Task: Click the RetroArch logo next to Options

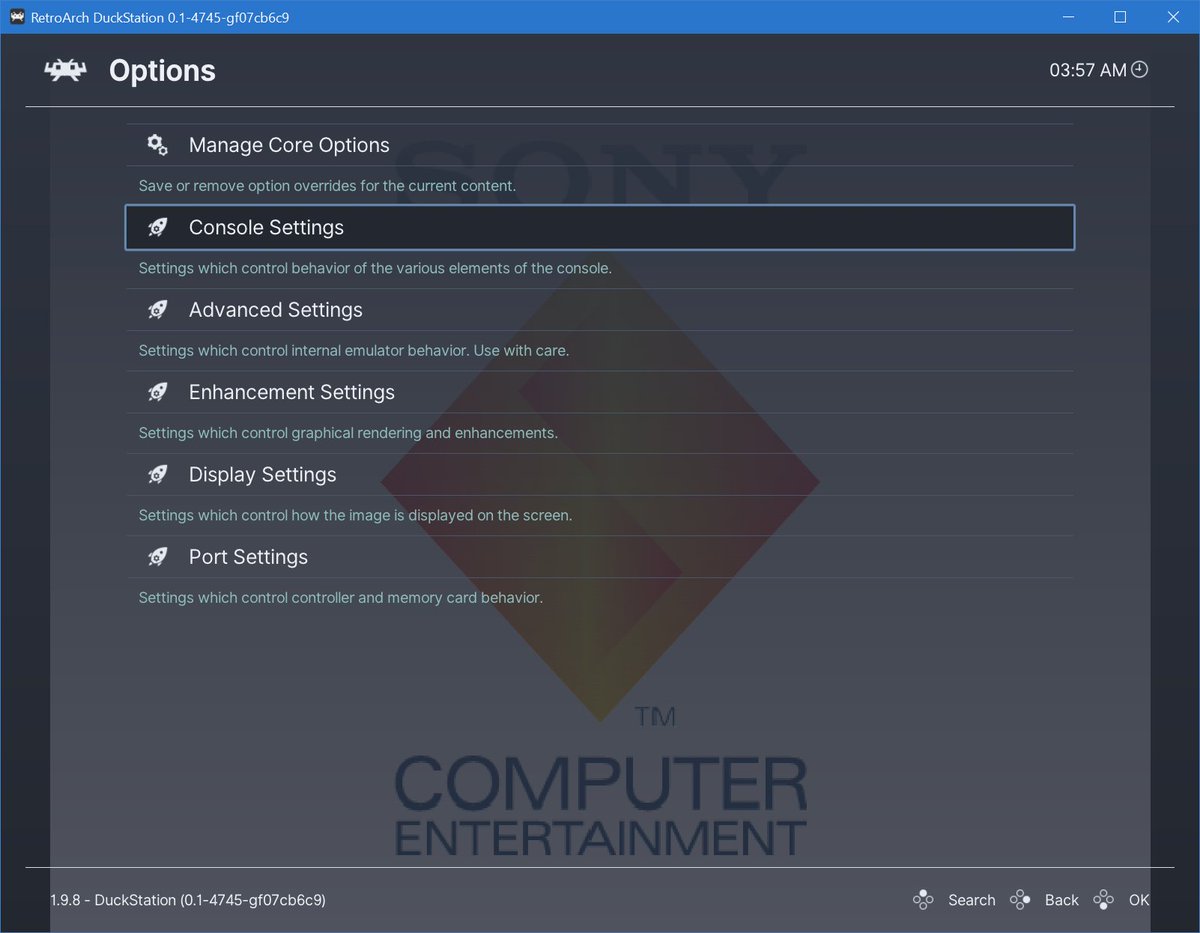Action: 64,70
